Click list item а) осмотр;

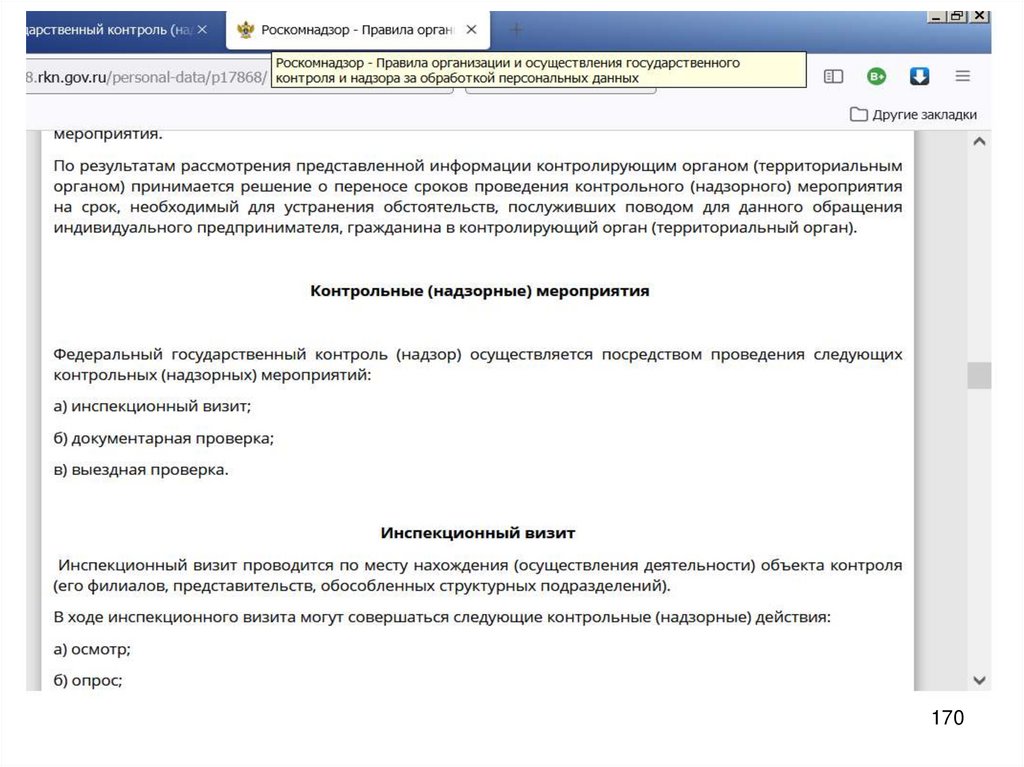[x=92, y=649]
